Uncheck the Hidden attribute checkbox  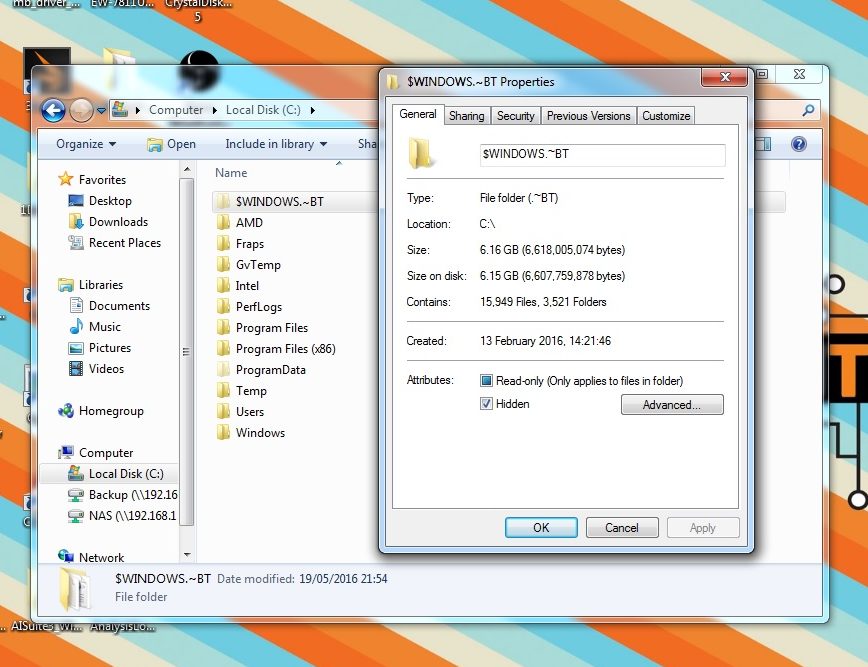[x=487, y=404]
